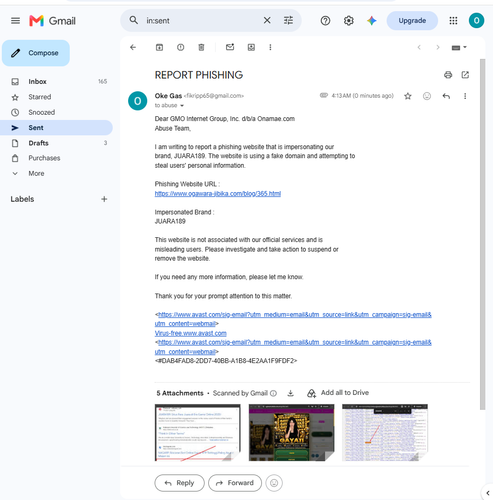Click the 'REPORT PHISHING' subject heading

tap(199, 75)
